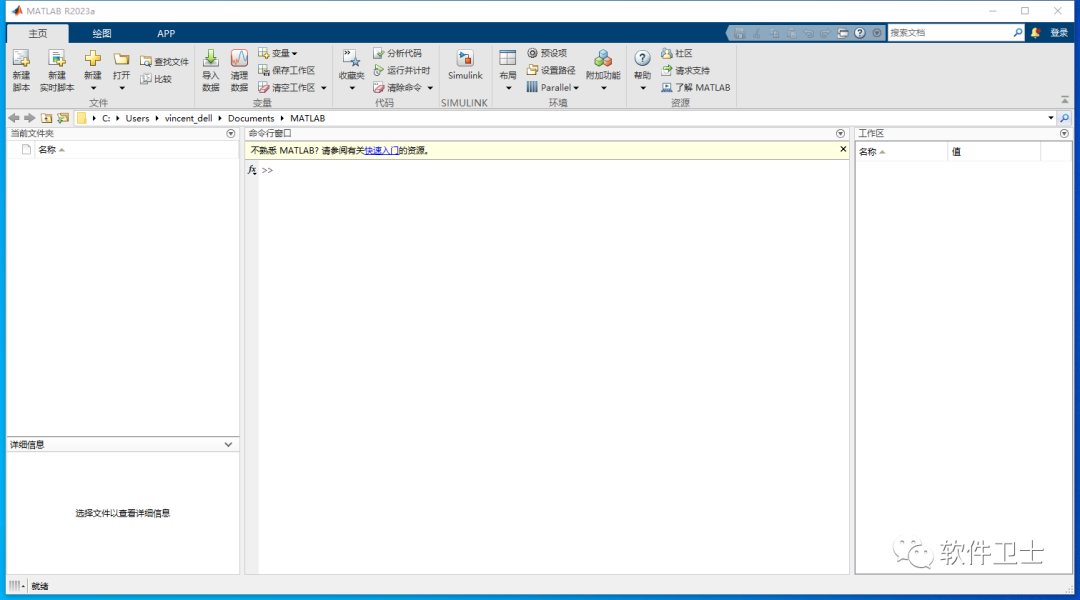Click the switch windows icon in quick access bar

coord(842,33)
